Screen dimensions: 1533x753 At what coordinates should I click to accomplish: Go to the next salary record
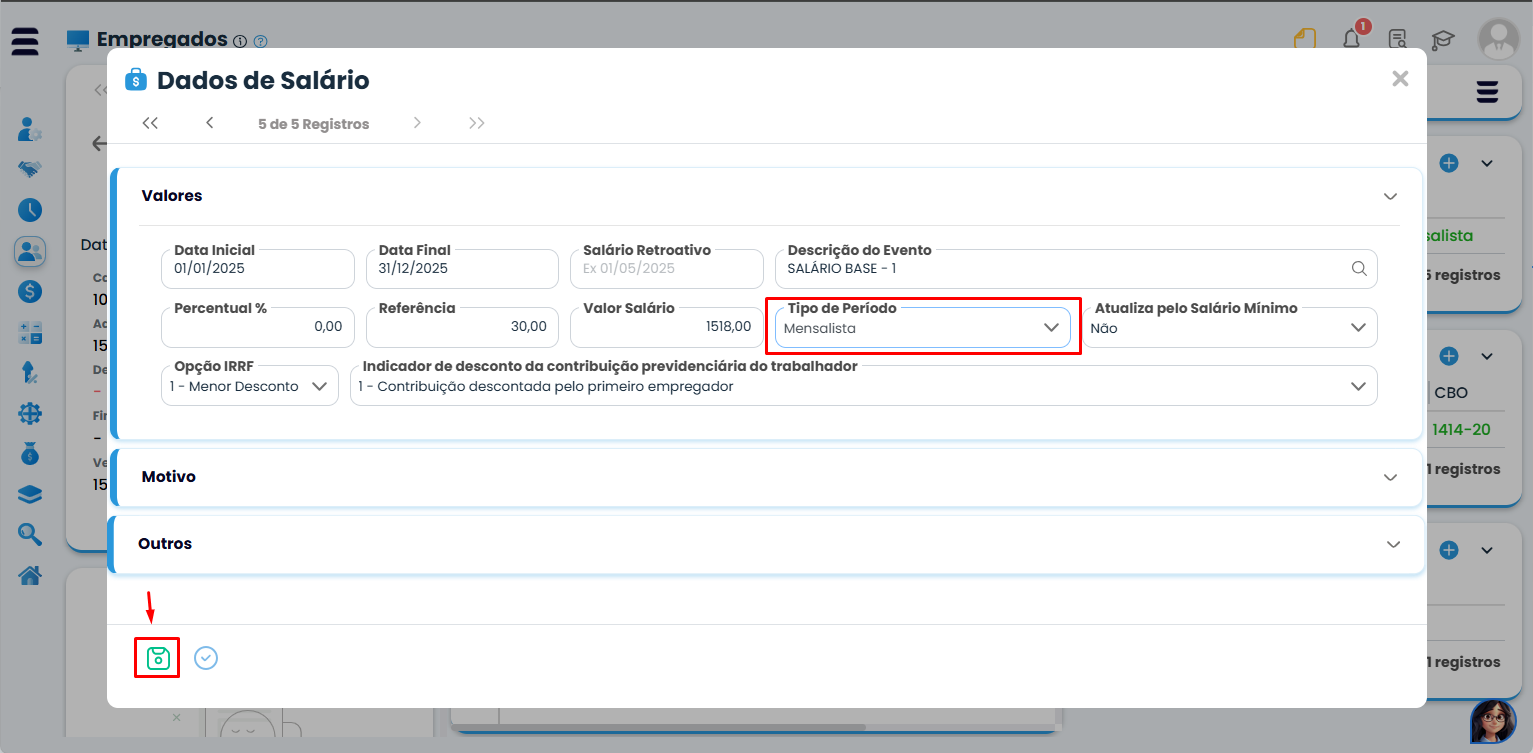tap(417, 123)
